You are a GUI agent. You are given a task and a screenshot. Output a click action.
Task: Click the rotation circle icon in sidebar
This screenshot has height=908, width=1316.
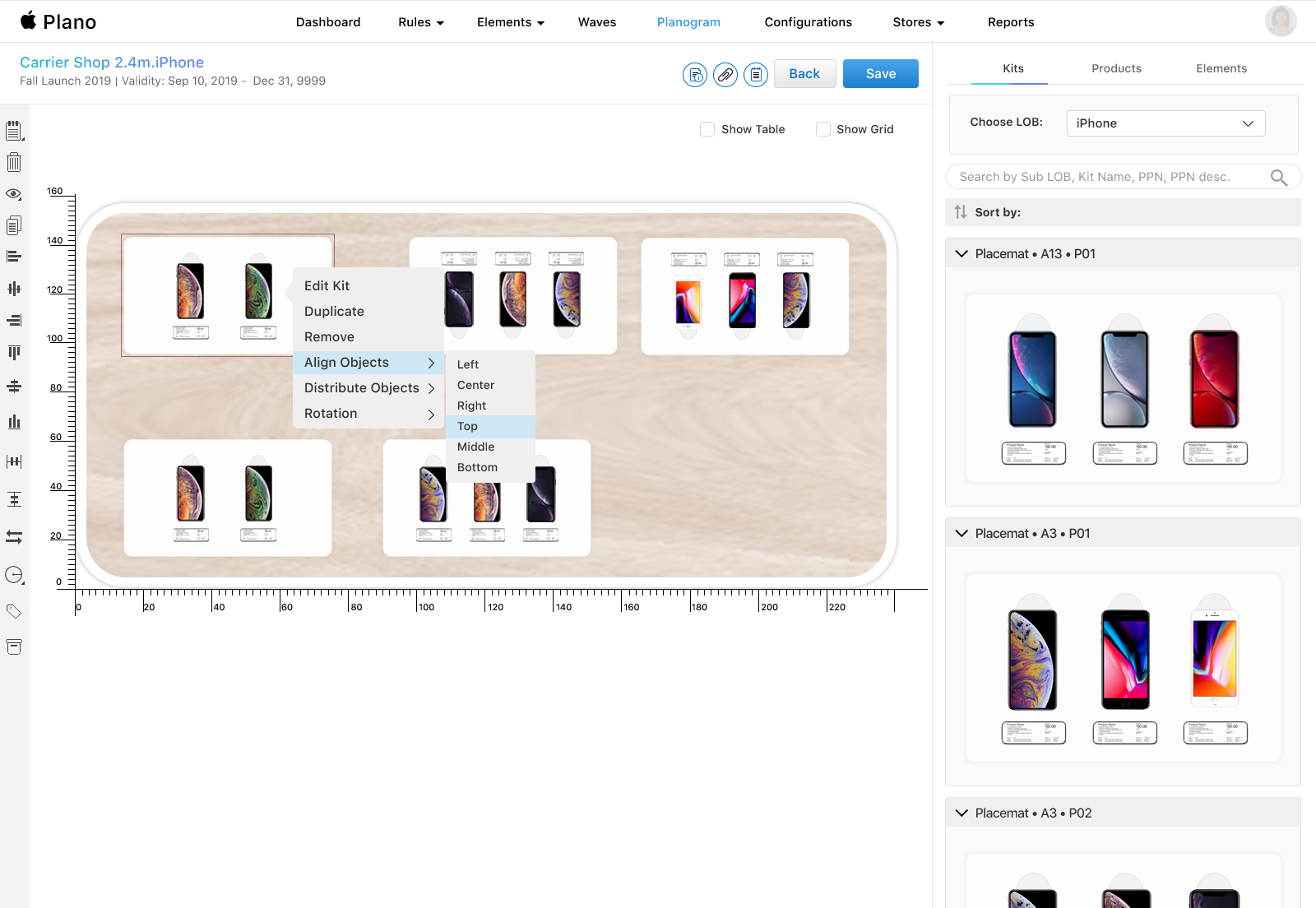point(14,575)
